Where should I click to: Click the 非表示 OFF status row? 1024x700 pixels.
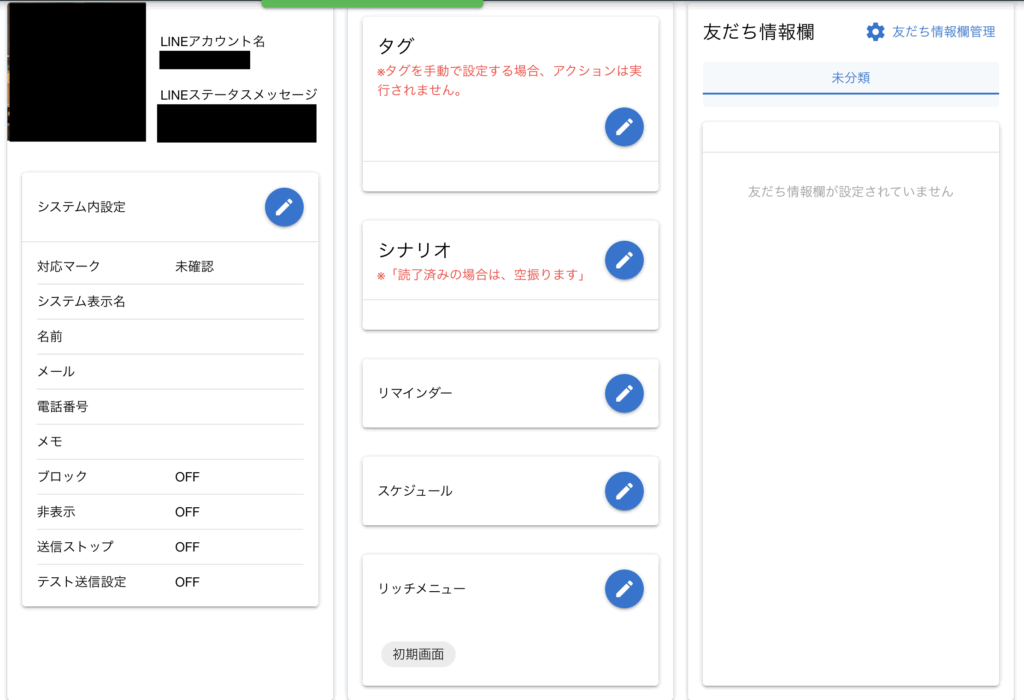point(170,512)
